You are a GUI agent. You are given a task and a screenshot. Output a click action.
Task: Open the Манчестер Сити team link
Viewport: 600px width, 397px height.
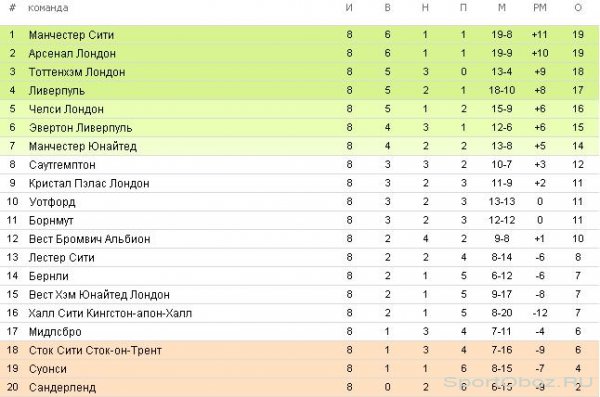(72, 35)
